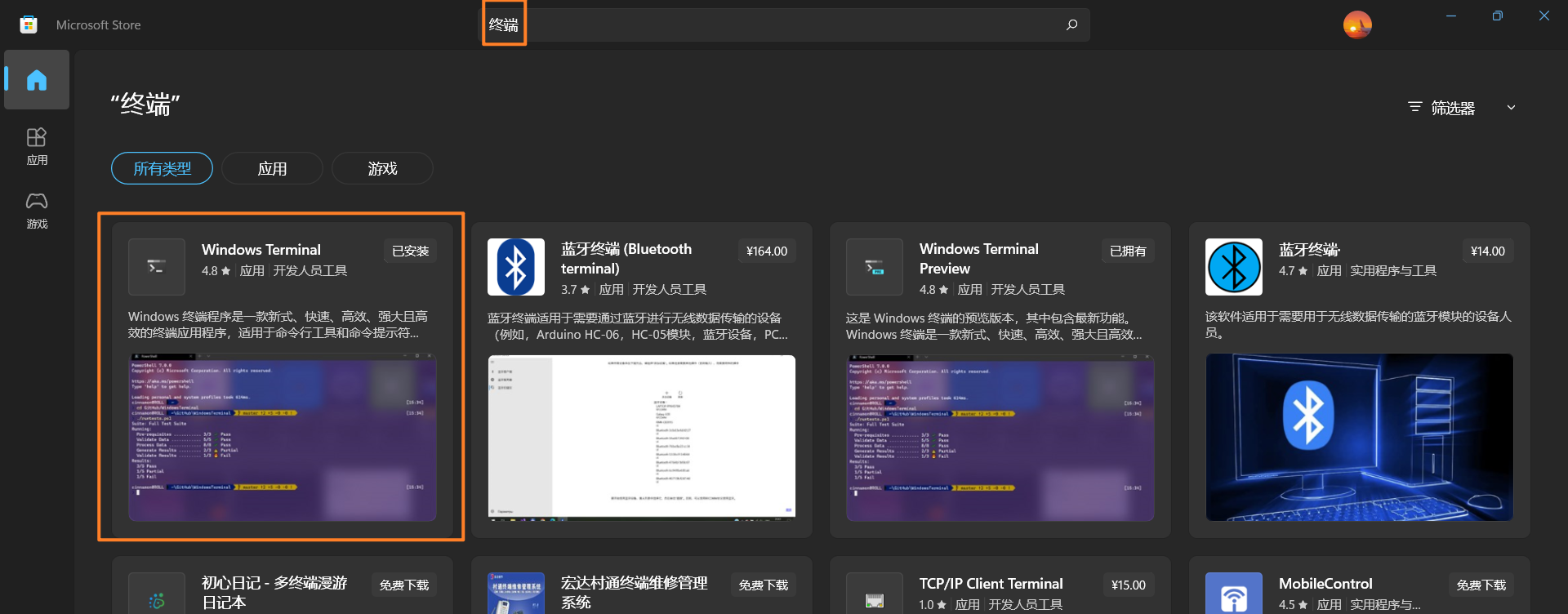Click the search box containing 终端
1568x614 pixels.
tap(784, 24)
